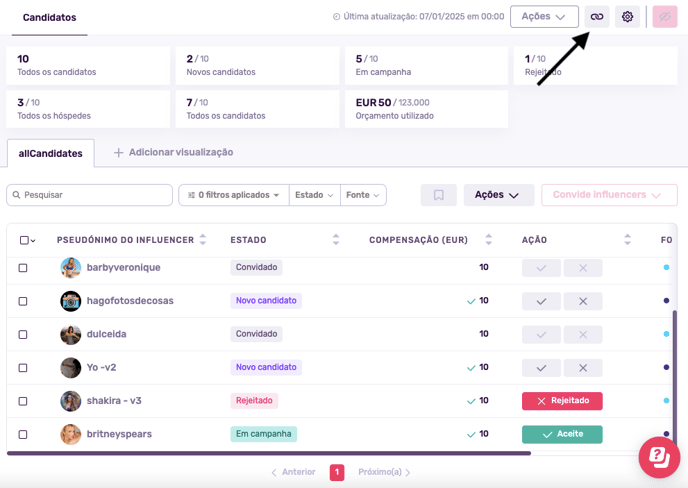The height and width of the screenshot is (488, 688).
Task: Select the barbyveronique row checkbox
Action: tap(23, 268)
